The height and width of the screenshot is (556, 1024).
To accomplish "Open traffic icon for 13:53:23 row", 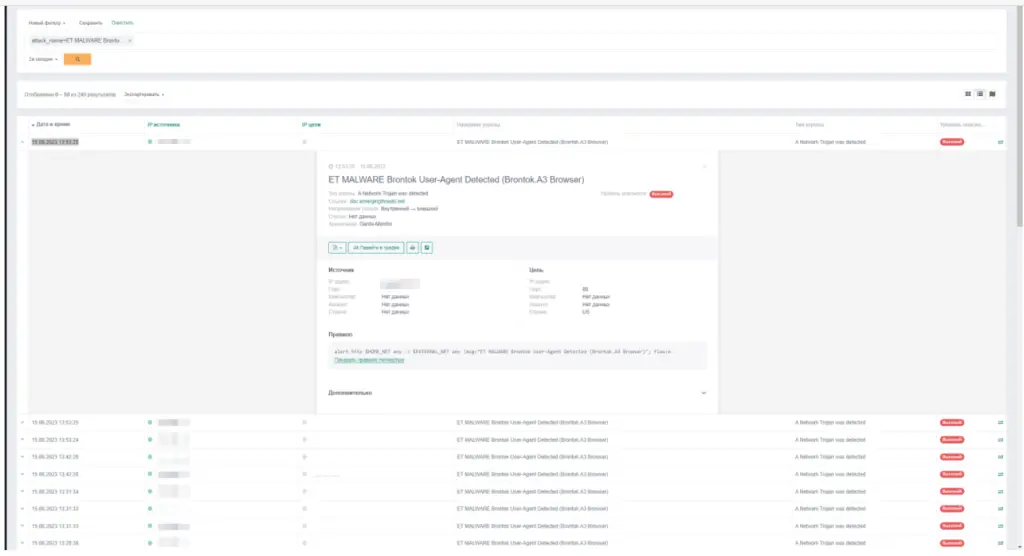I will click(x=1000, y=142).
